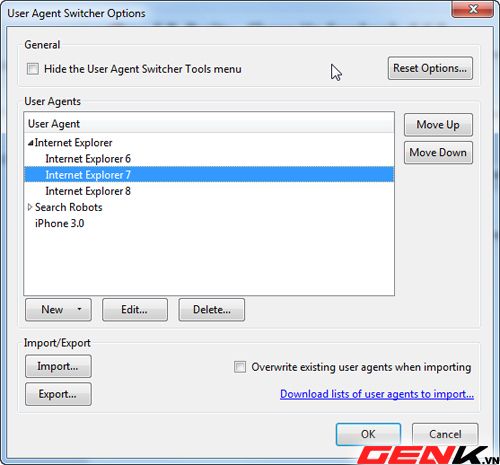The height and width of the screenshot is (465, 500).
Task: Enable Hide the User Agent Switcher Tools menu
Action: click(33, 69)
